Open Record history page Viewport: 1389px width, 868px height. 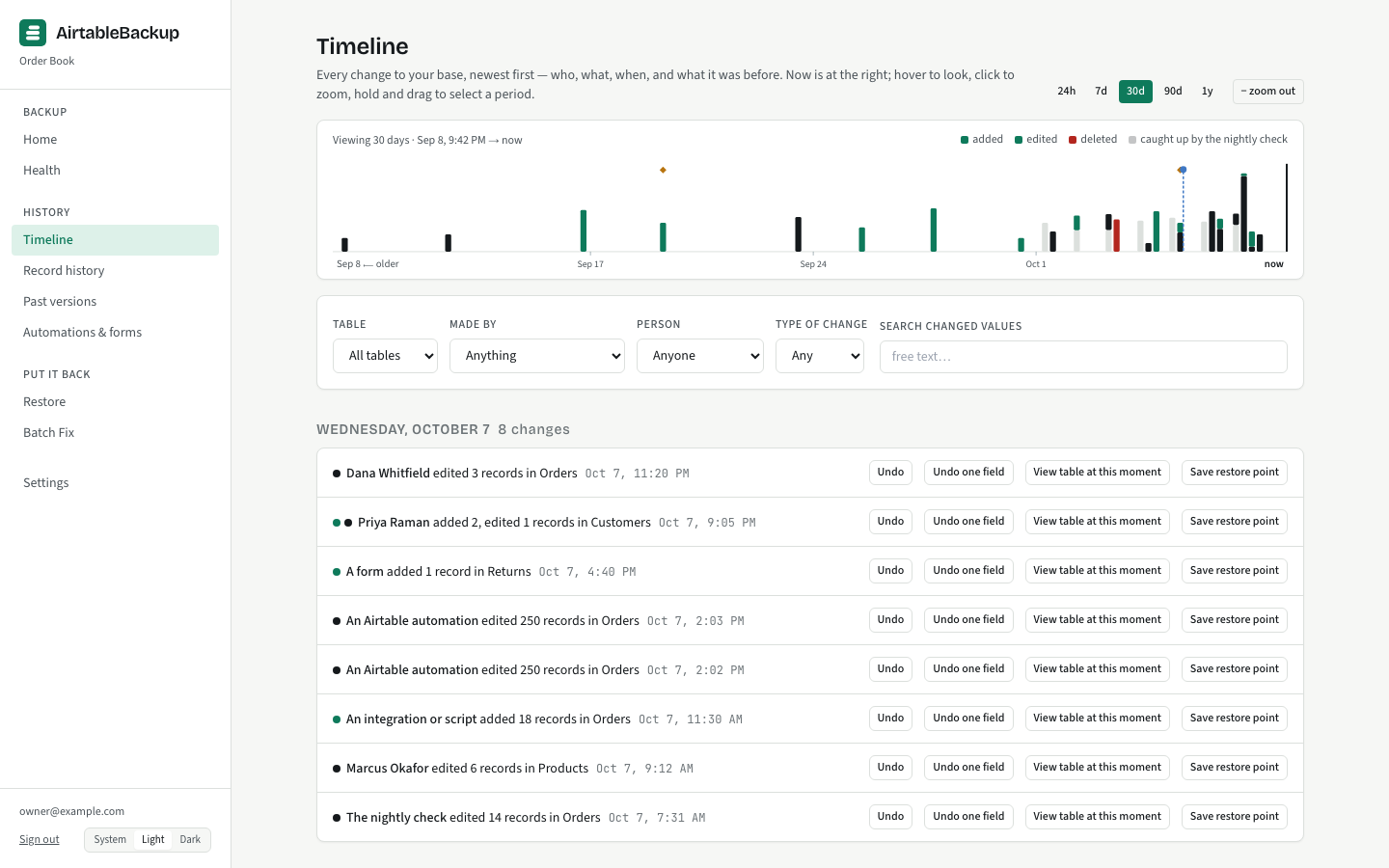pyautogui.click(x=115, y=271)
